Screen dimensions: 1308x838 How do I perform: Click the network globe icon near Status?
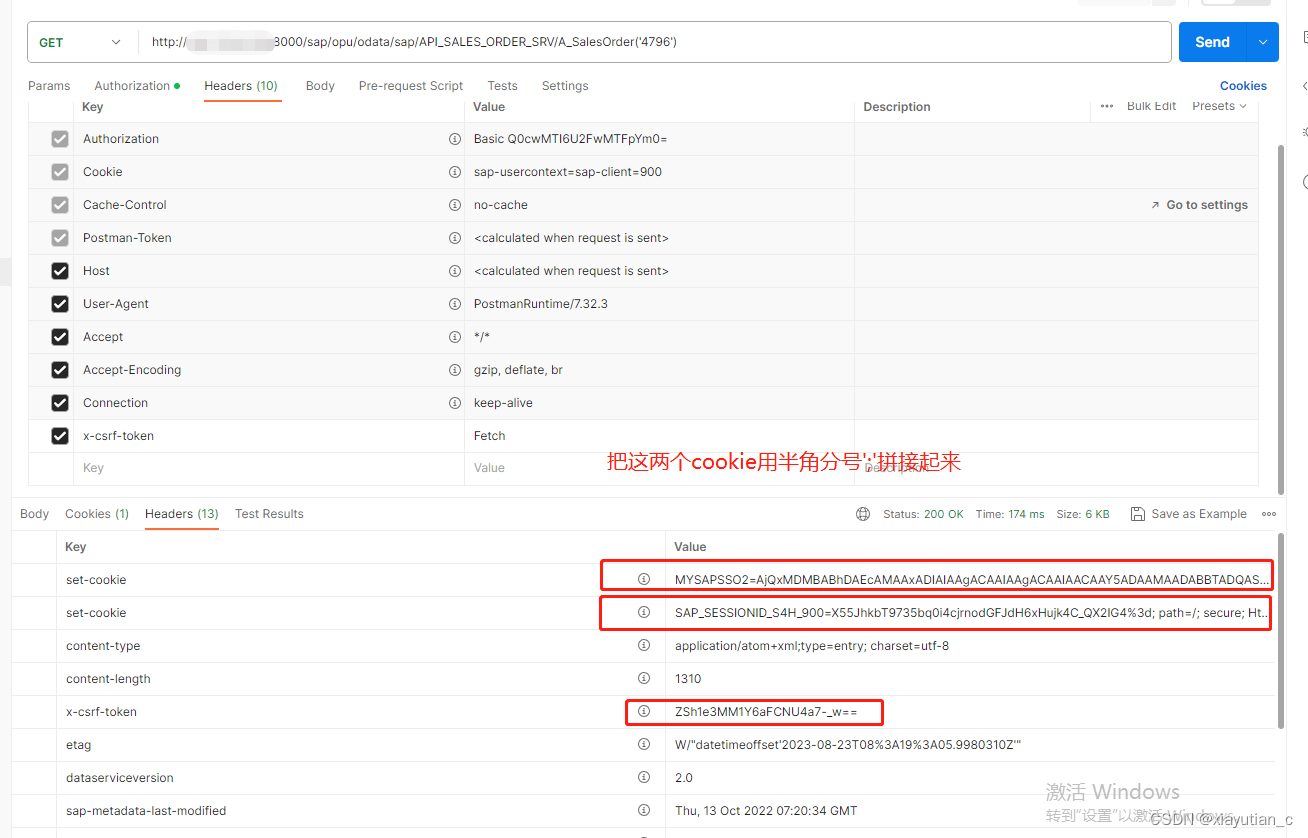point(863,514)
